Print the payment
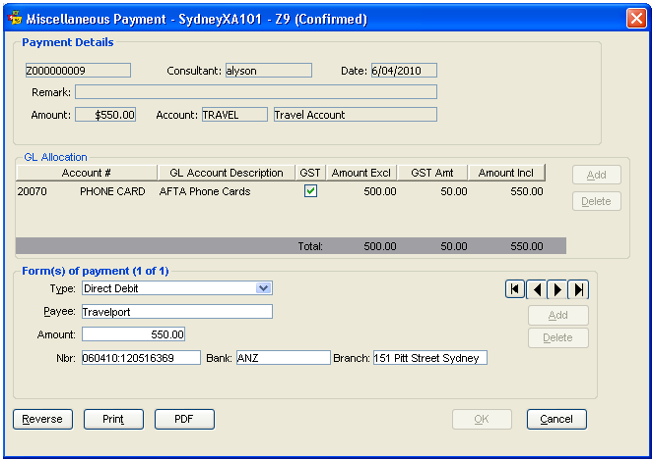Screen dimensions: 653x461 (114, 419)
